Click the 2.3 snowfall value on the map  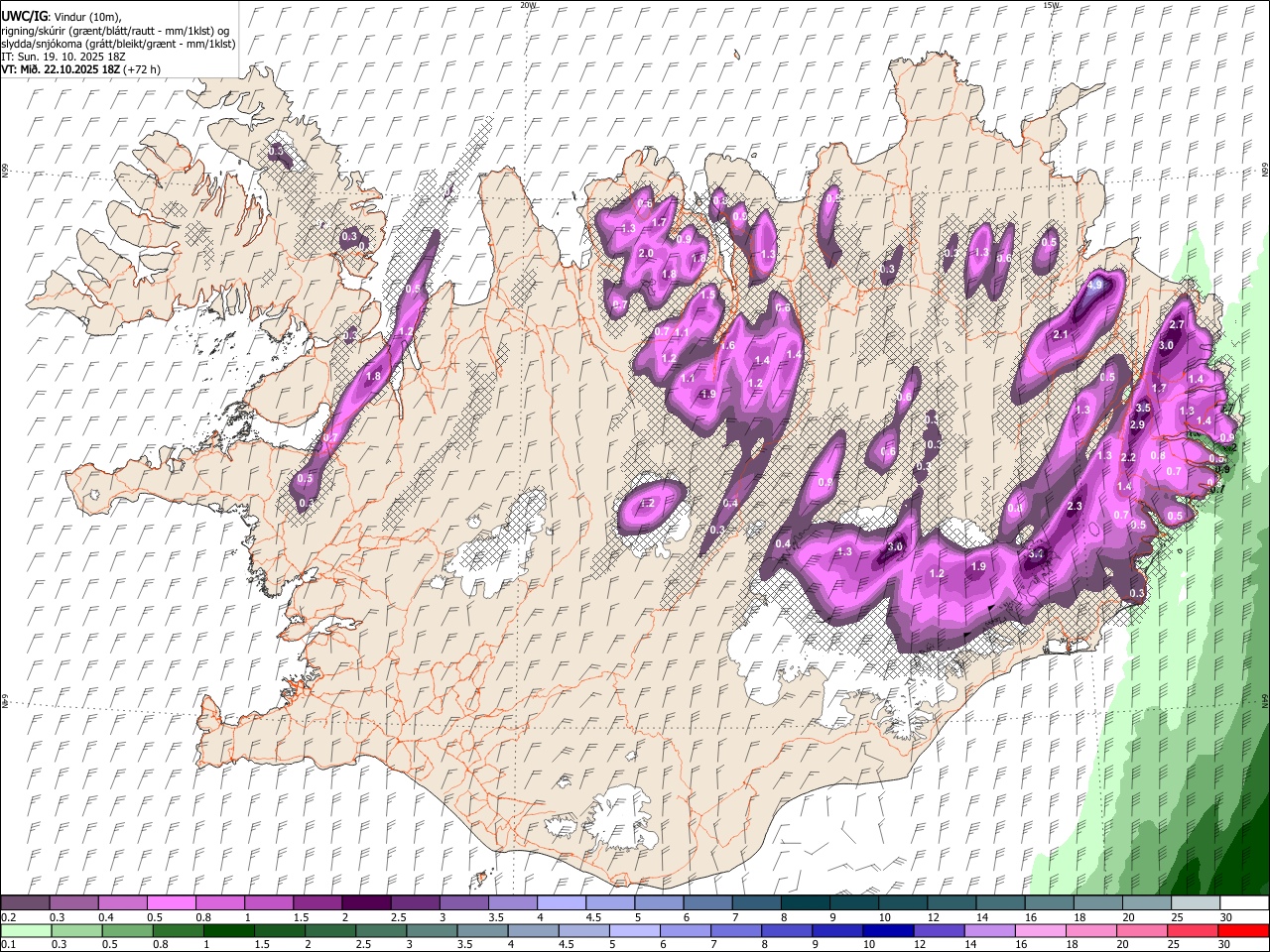click(x=1075, y=507)
